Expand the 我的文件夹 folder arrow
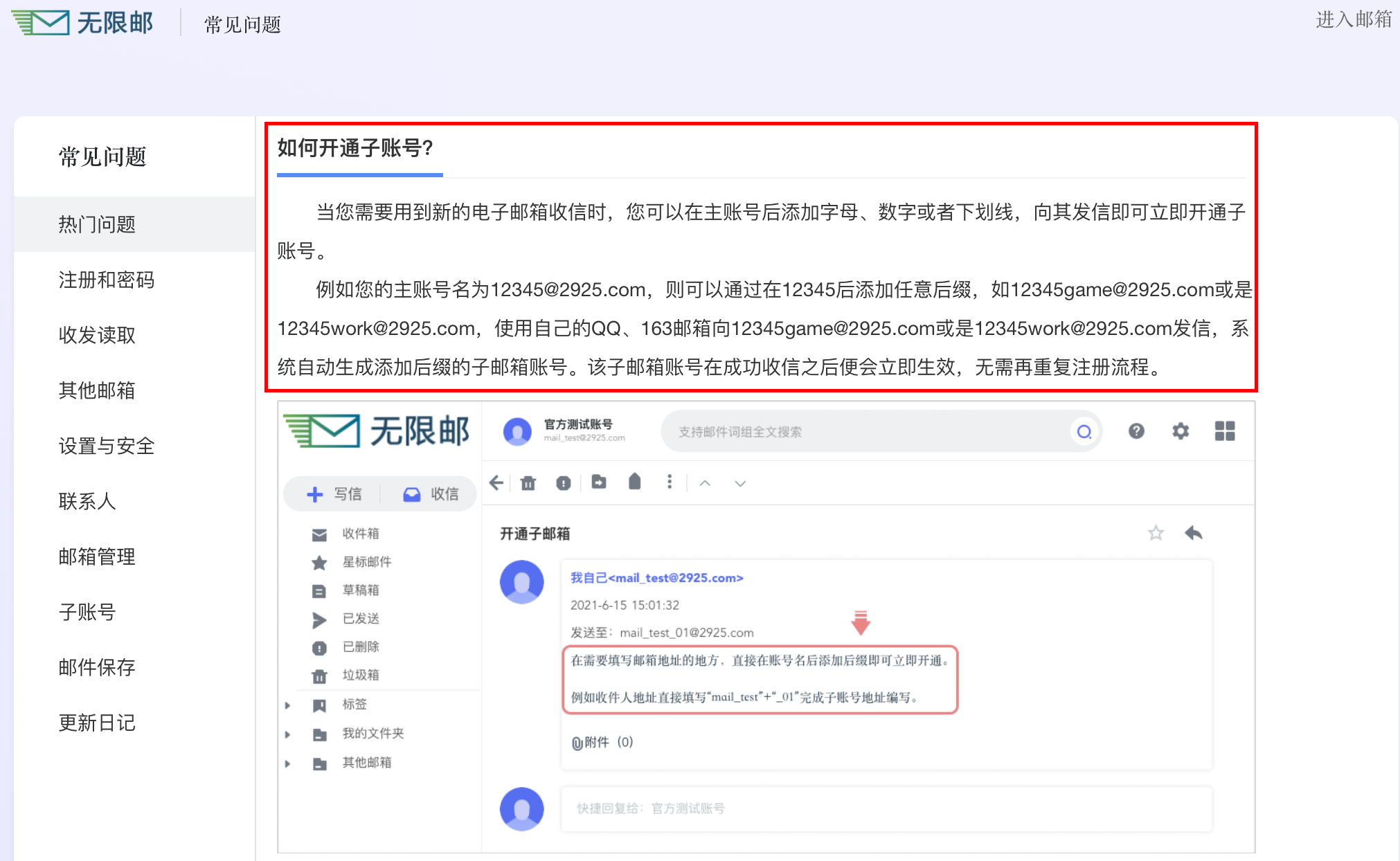Viewport: 1400px width, 861px height. pos(288,734)
